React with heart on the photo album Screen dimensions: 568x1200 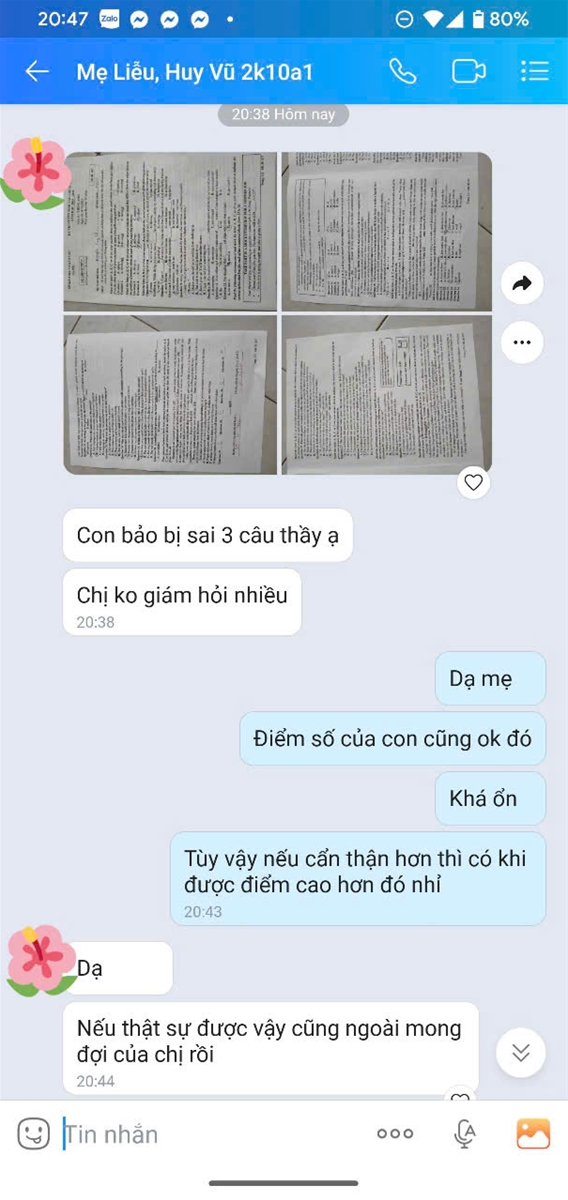(473, 483)
